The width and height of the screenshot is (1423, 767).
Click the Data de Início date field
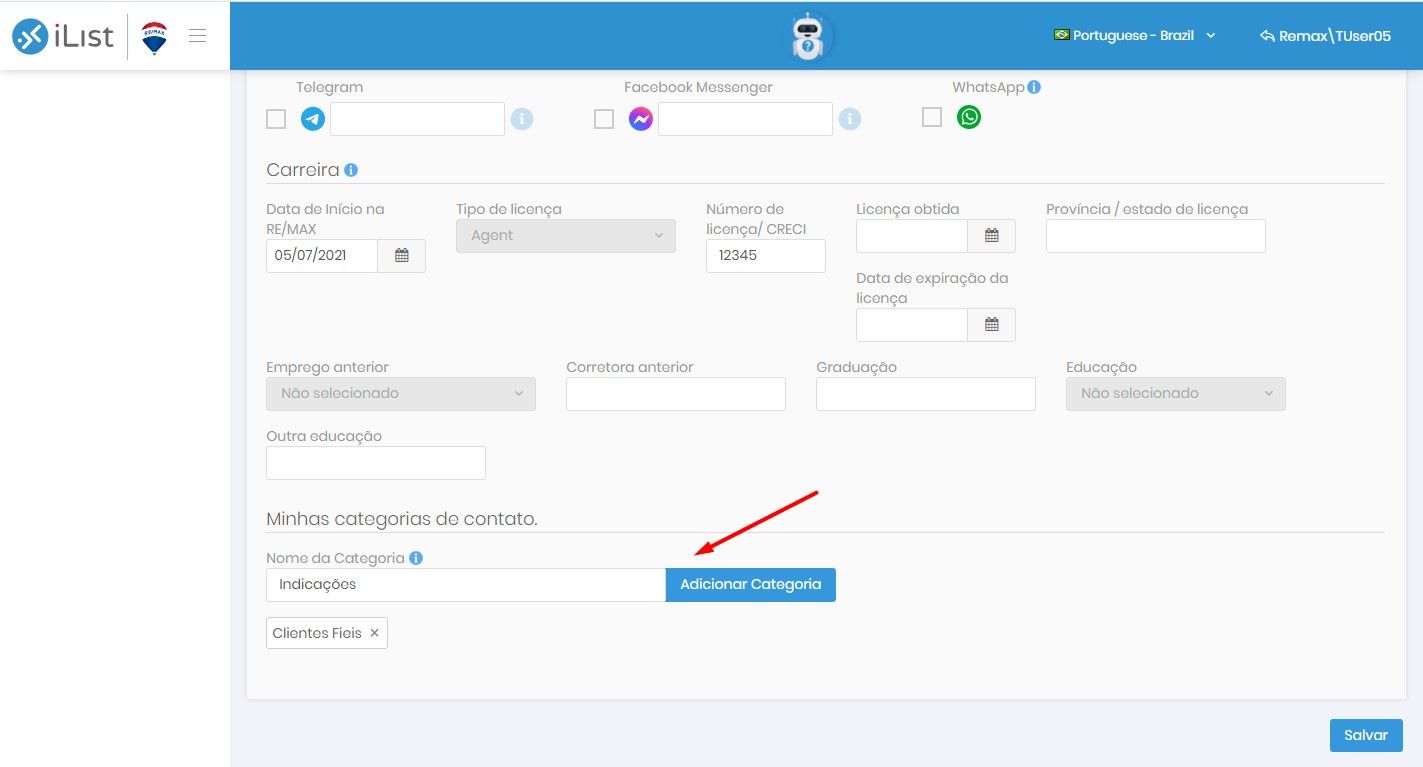[x=322, y=256]
